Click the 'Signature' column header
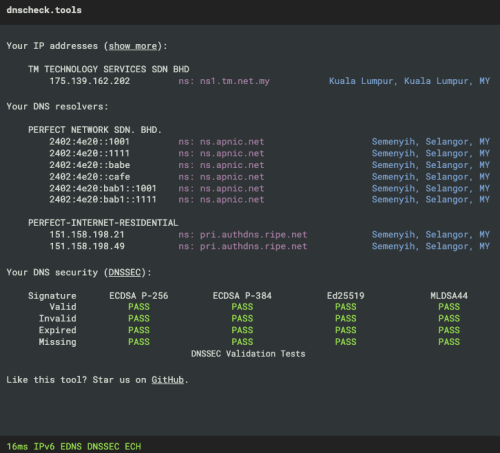Viewport: 500px width, 453px height. [x=52, y=296]
